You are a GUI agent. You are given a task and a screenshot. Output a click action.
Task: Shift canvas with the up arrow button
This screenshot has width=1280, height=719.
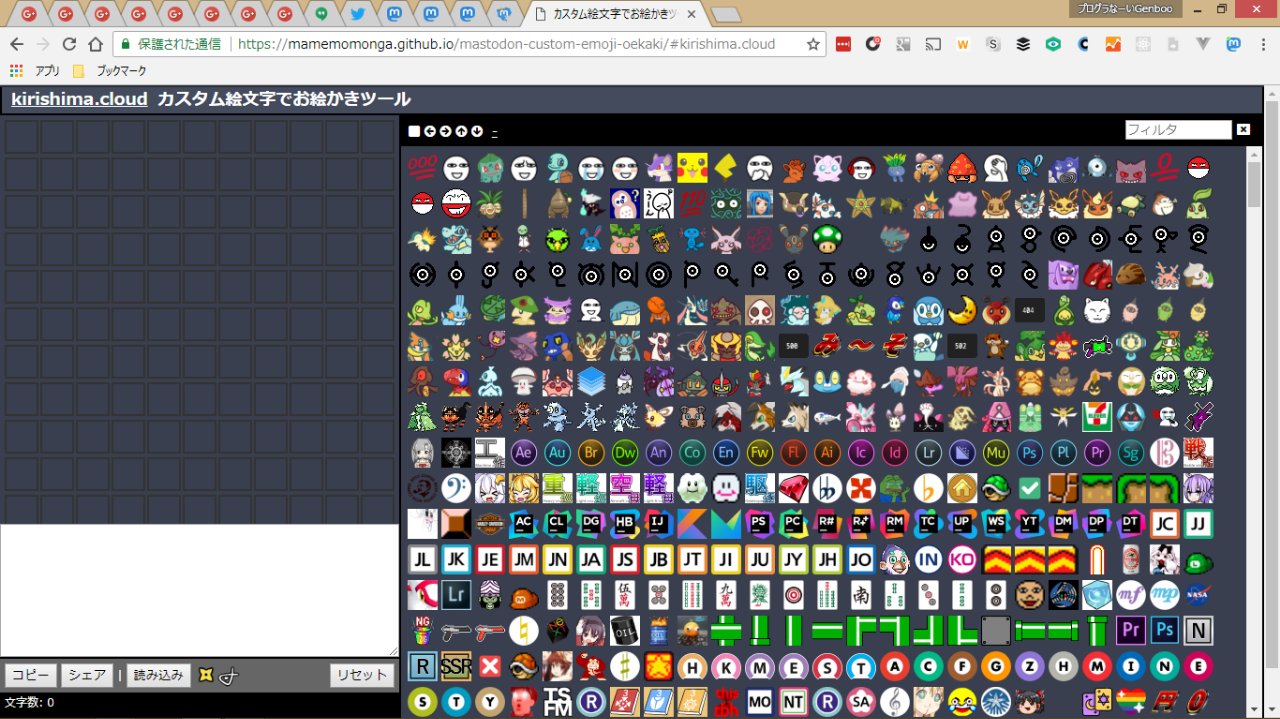tap(462, 131)
